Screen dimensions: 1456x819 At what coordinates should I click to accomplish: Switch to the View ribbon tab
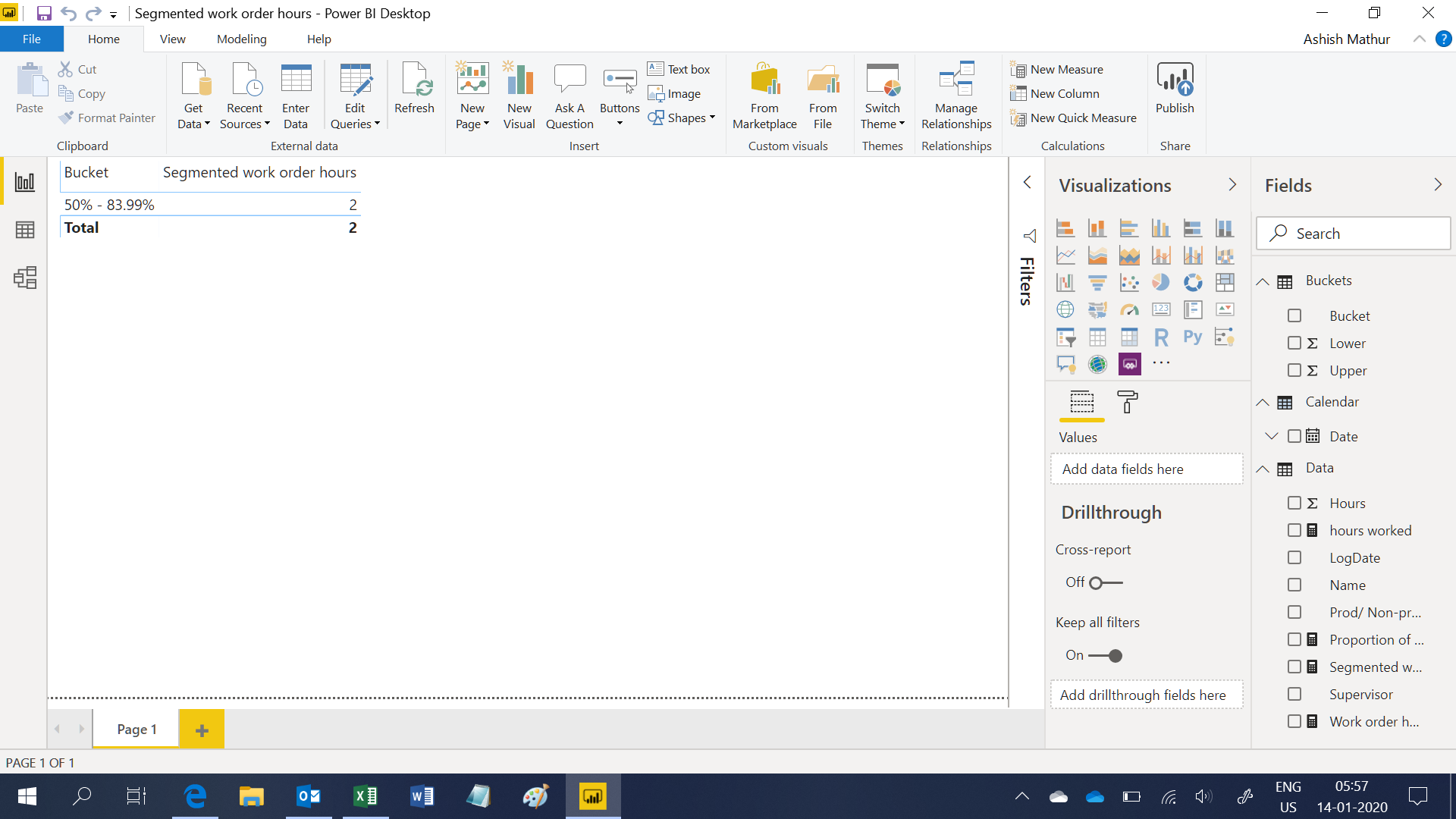pyautogui.click(x=172, y=39)
